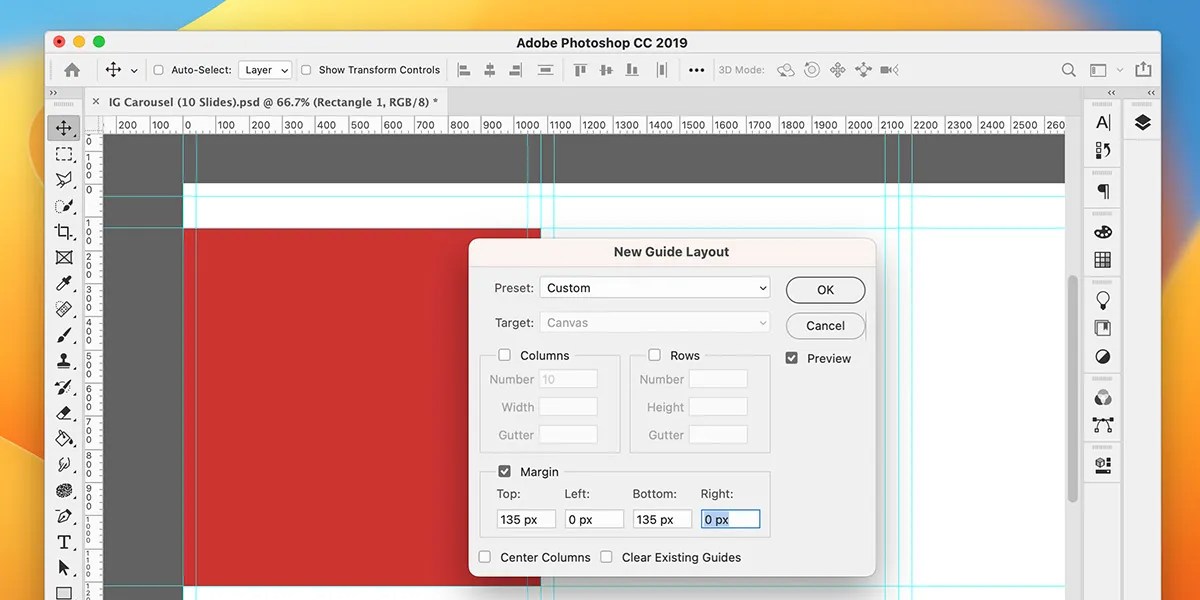Uncheck the Preview checkbox

click(x=791, y=358)
